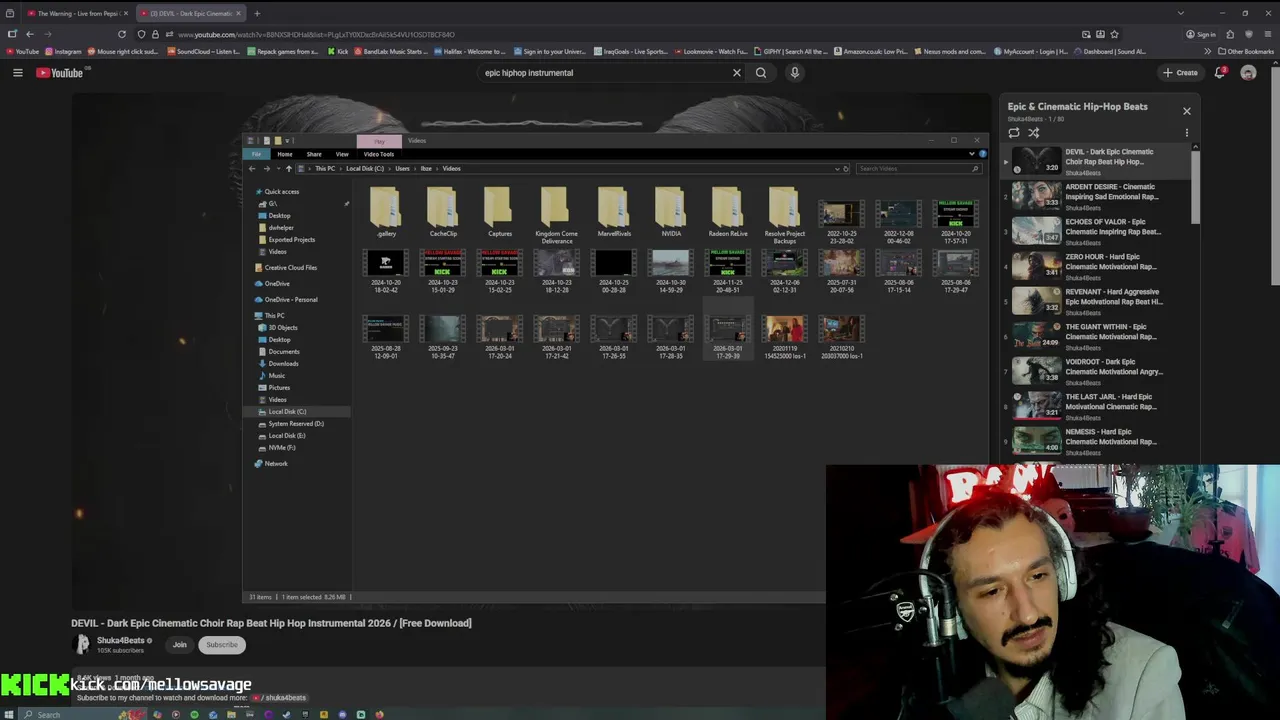
Task: Select the MarvelRivals folder
Action: click(614, 213)
